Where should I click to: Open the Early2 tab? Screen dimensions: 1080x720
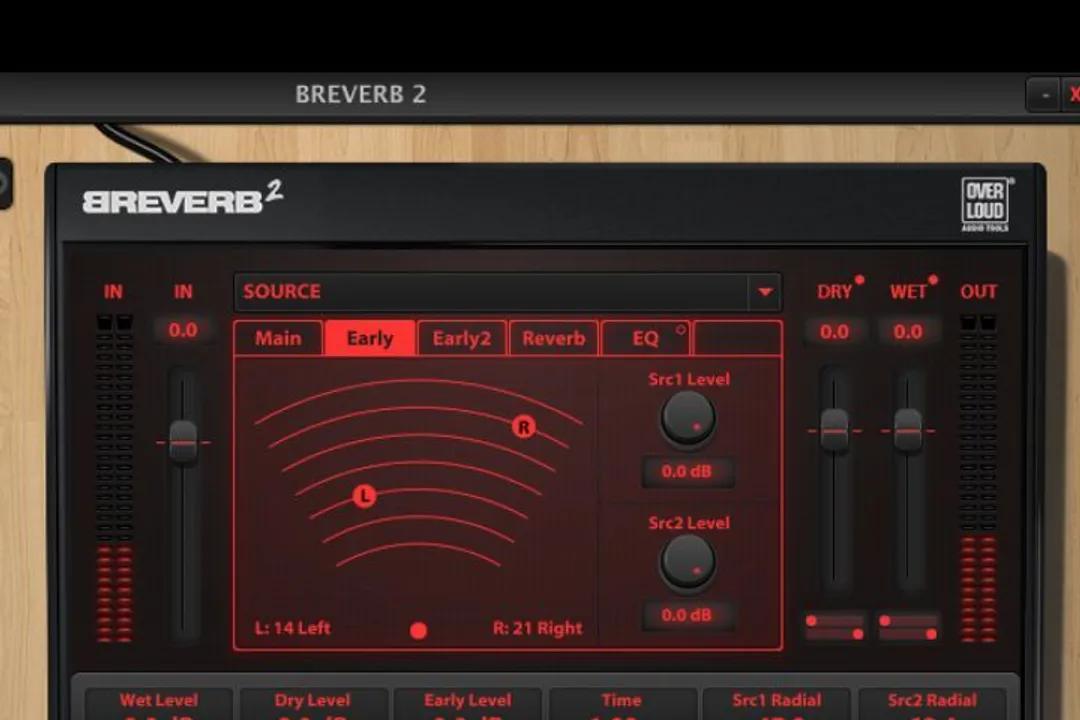[461, 338]
